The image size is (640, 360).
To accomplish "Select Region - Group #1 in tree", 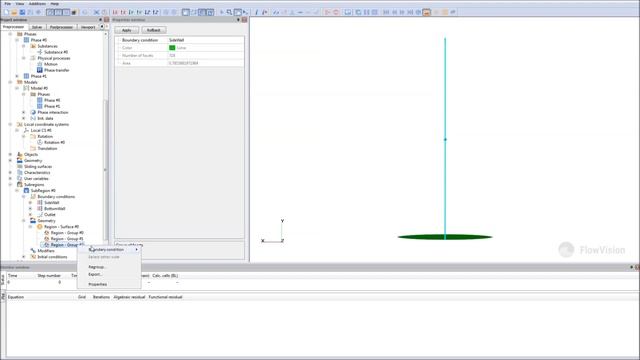I will tap(67, 239).
